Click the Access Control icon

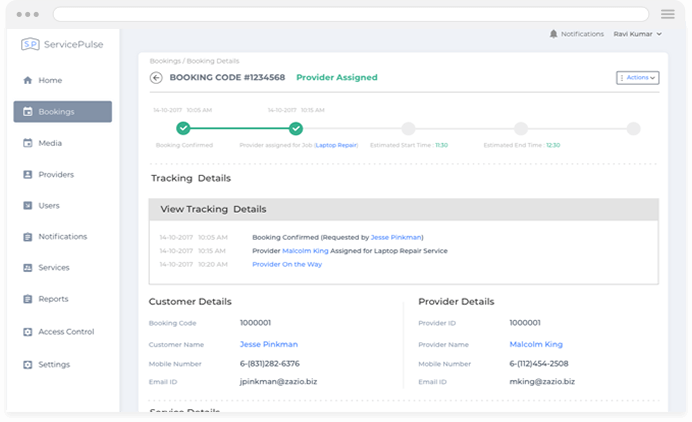(x=28, y=331)
